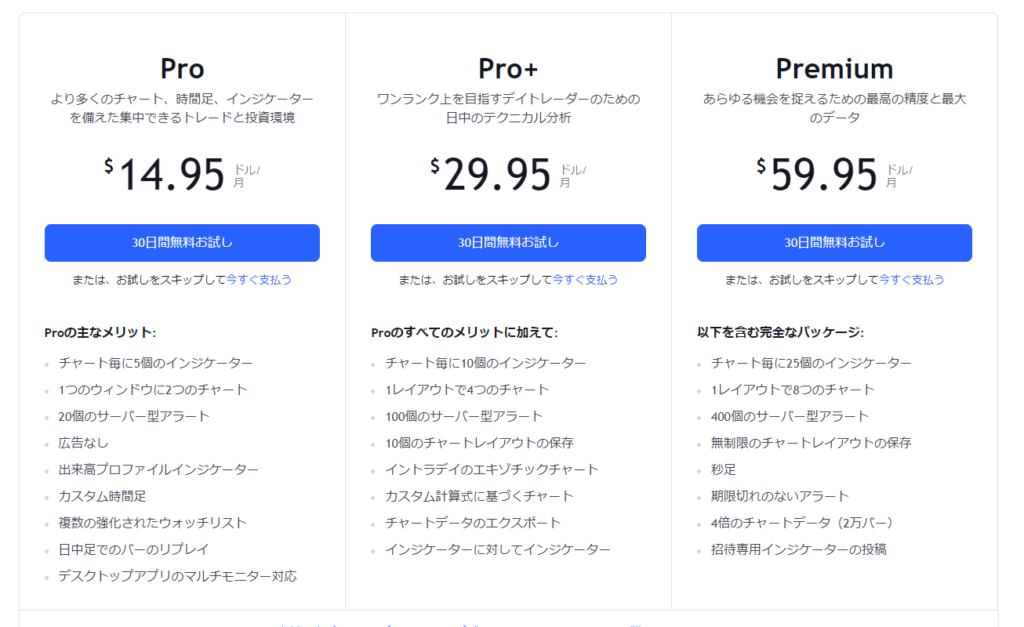Click the $29.95 price

(490, 174)
